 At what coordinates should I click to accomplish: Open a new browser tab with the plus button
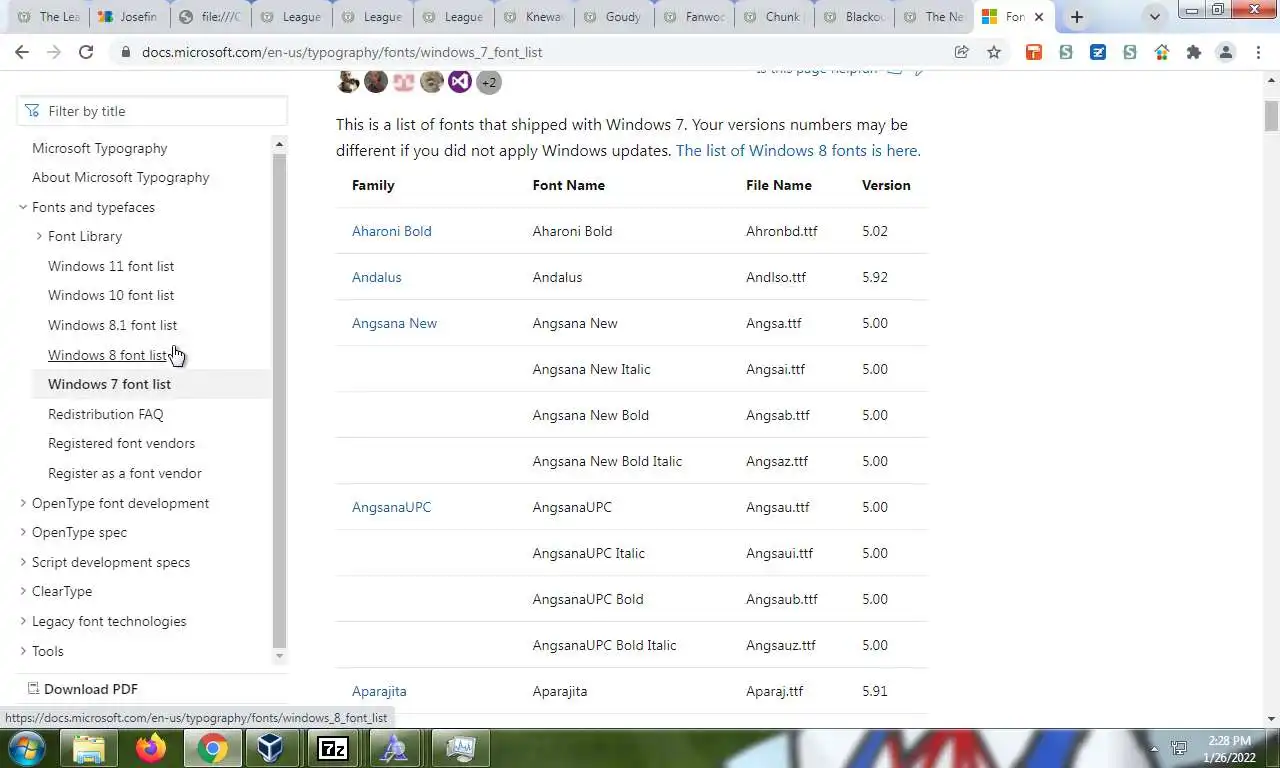point(1077,17)
